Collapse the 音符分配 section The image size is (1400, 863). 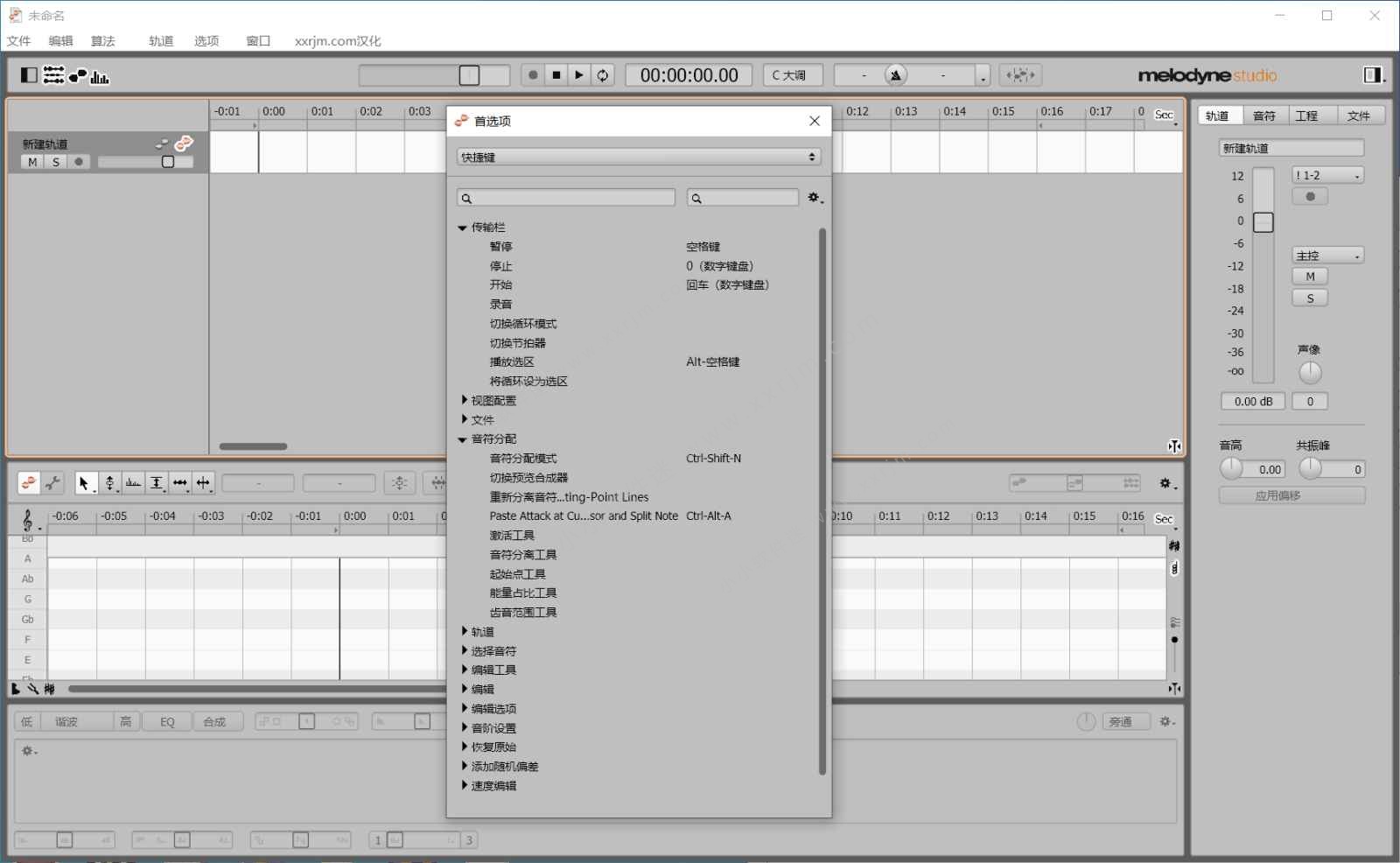point(463,439)
